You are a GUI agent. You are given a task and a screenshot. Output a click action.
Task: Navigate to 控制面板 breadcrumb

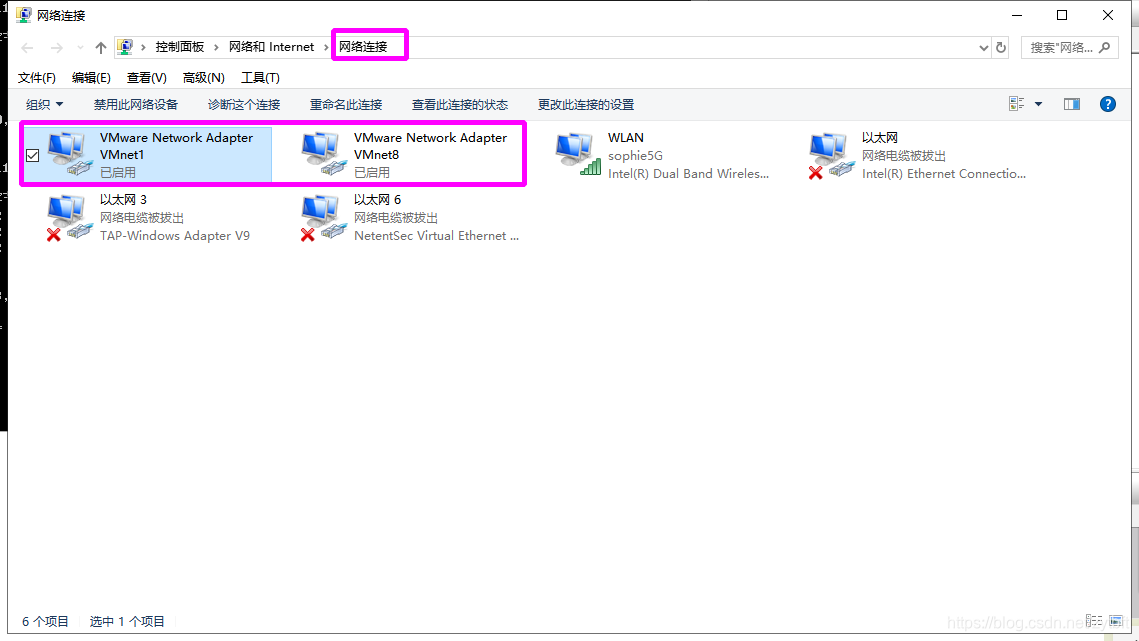179,47
